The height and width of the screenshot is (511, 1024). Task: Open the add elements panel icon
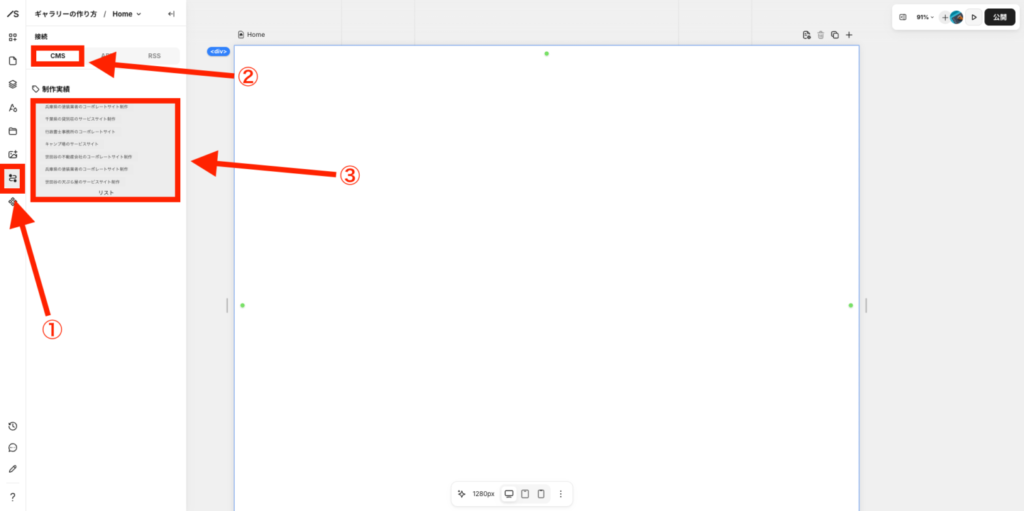click(12, 37)
